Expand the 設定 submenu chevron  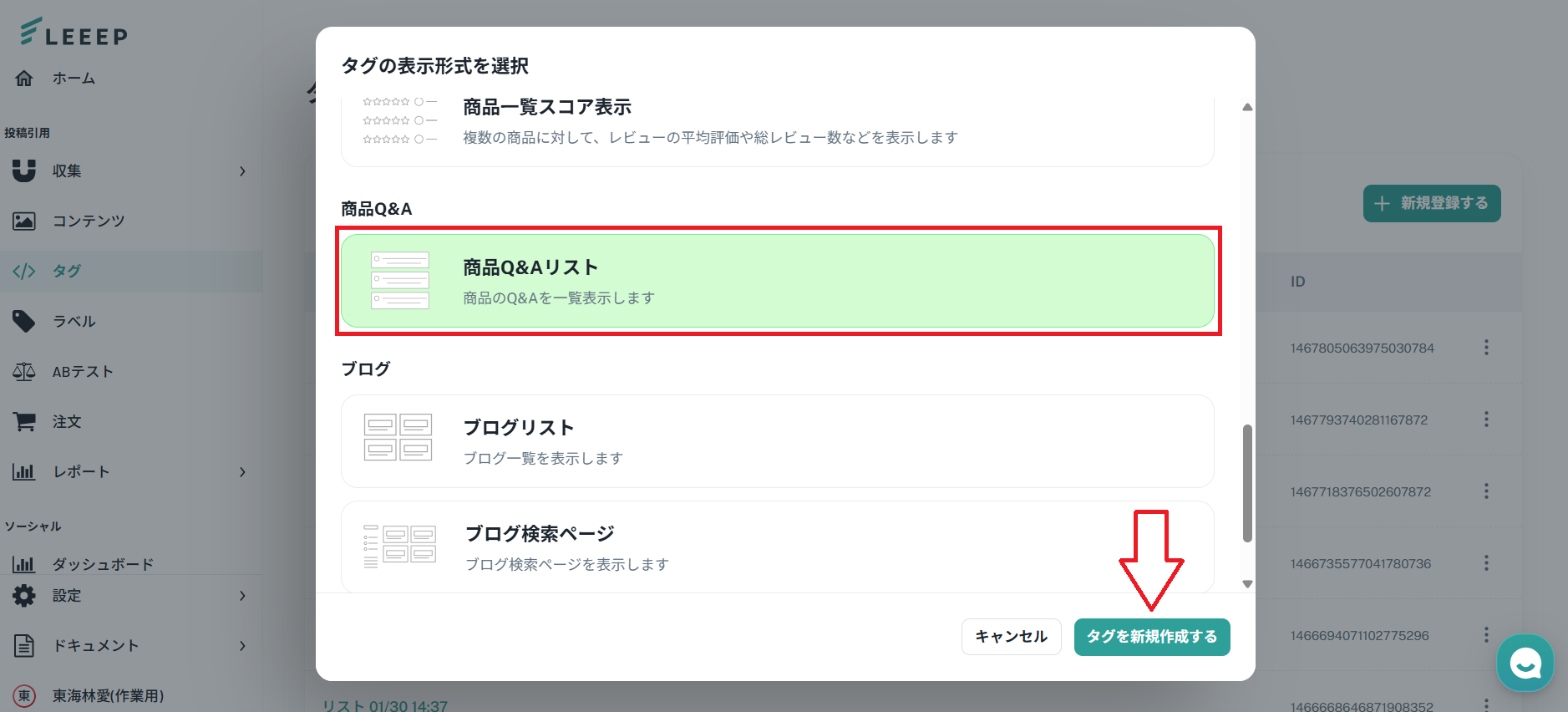click(x=242, y=596)
